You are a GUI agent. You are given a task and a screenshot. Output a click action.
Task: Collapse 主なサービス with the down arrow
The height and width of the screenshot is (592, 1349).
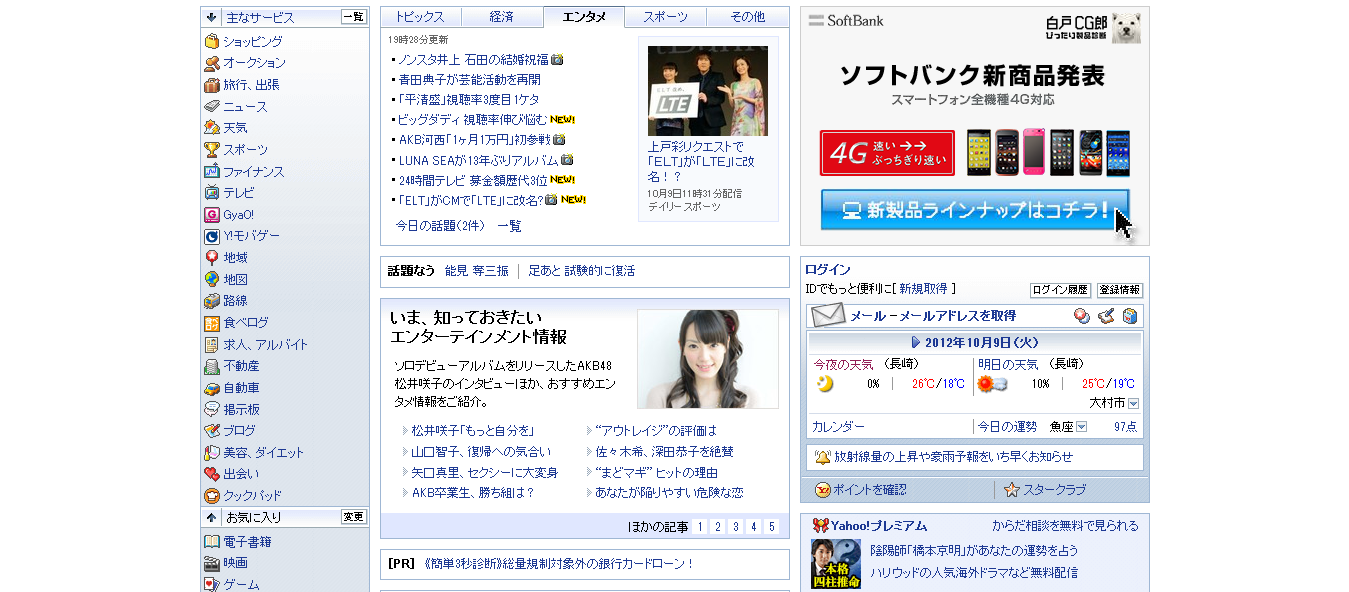pyautogui.click(x=211, y=17)
